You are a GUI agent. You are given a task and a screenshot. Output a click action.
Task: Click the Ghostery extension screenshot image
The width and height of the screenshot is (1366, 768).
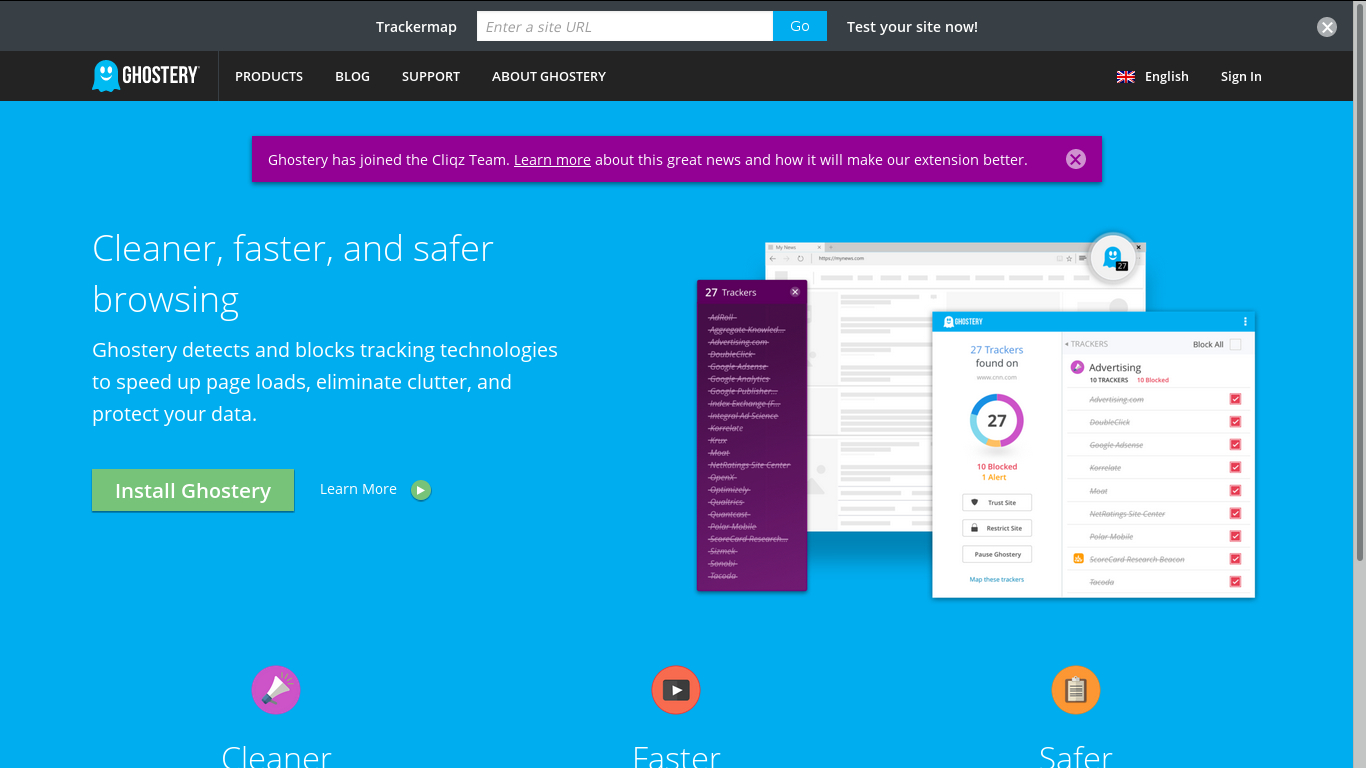(x=976, y=417)
